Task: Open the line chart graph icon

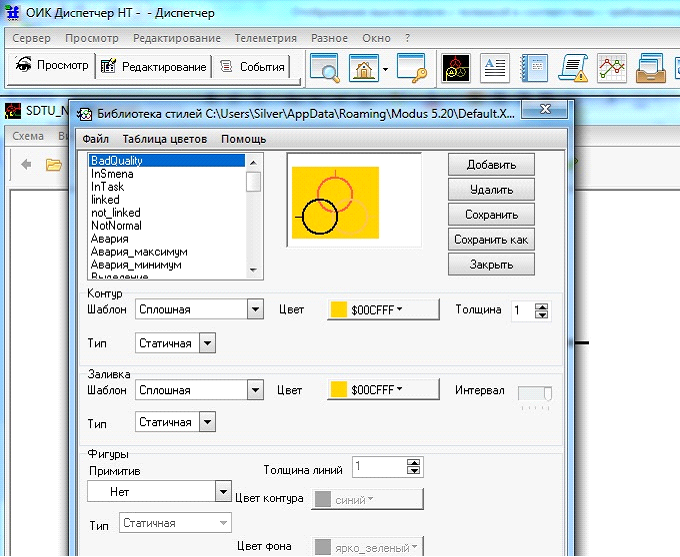Action: pos(612,68)
